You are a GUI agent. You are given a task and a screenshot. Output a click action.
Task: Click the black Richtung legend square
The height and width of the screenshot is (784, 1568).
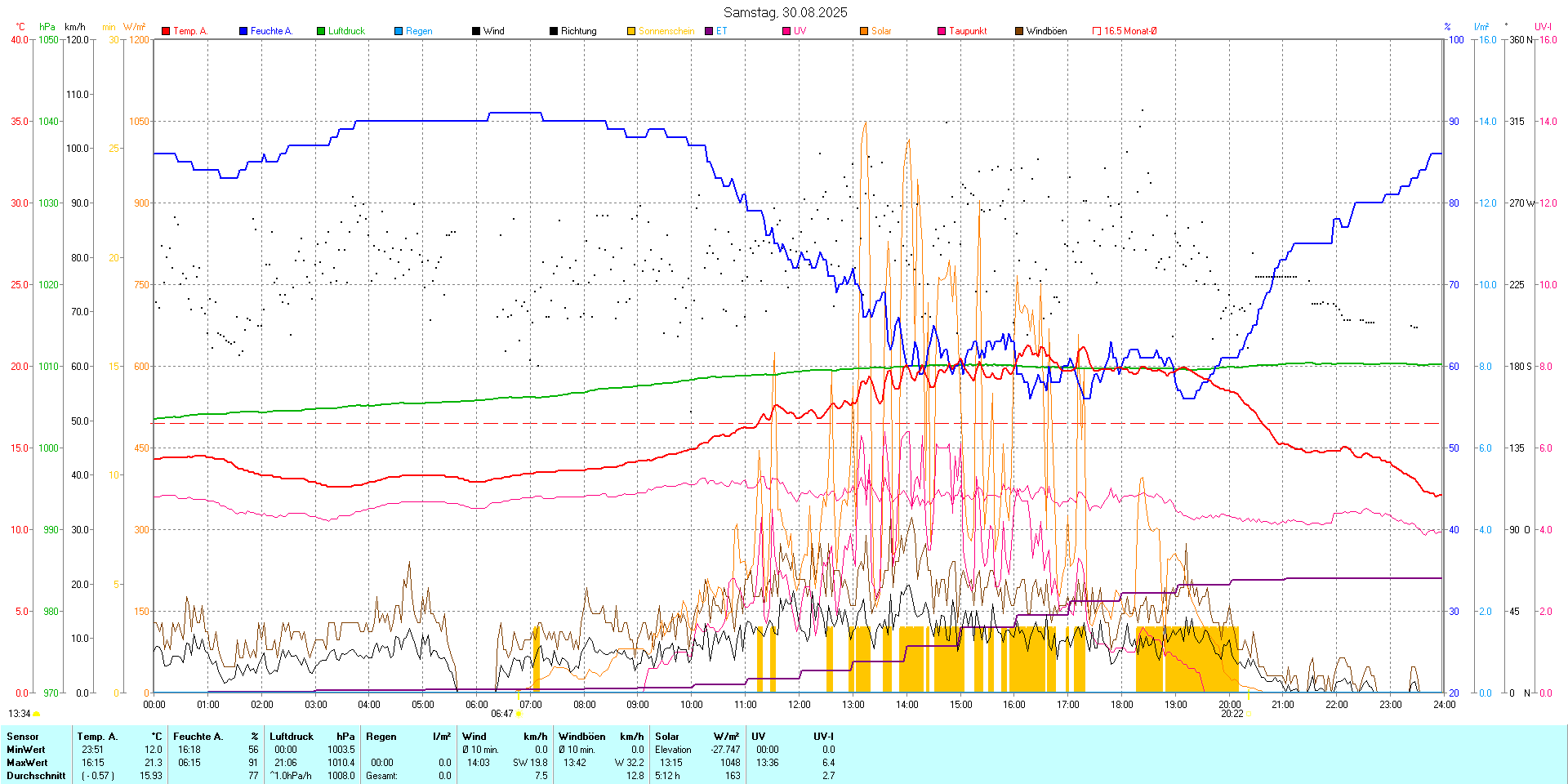click(554, 31)
